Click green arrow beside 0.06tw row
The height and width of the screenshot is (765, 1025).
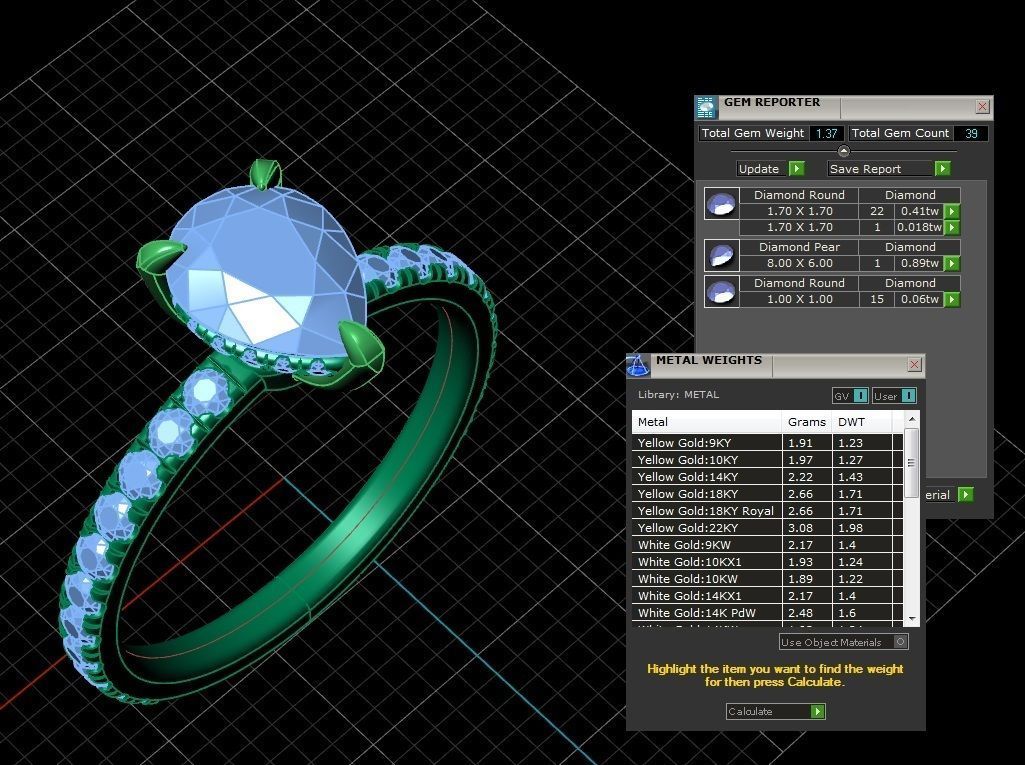pyautogui.click(x=952, y=299)
